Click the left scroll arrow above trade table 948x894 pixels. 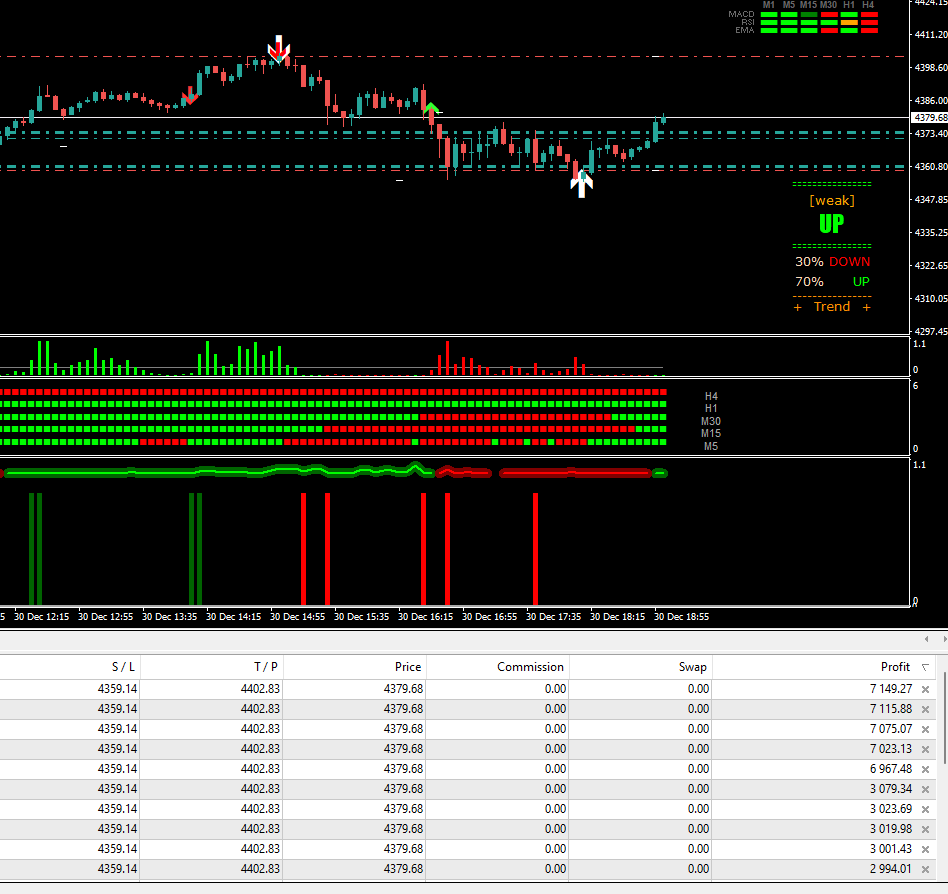pos(924,638)
